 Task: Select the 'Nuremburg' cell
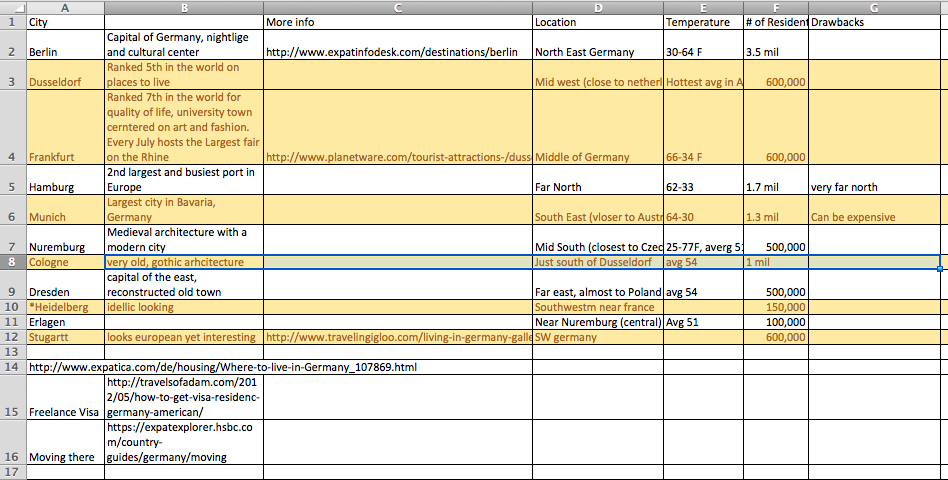coord(65,239)
